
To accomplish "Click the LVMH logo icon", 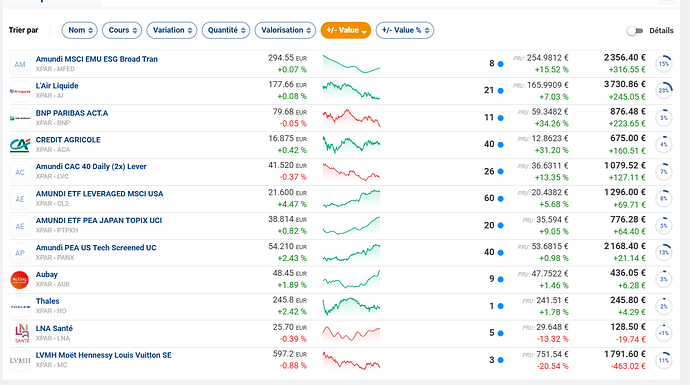I will (x=20, y=360).
